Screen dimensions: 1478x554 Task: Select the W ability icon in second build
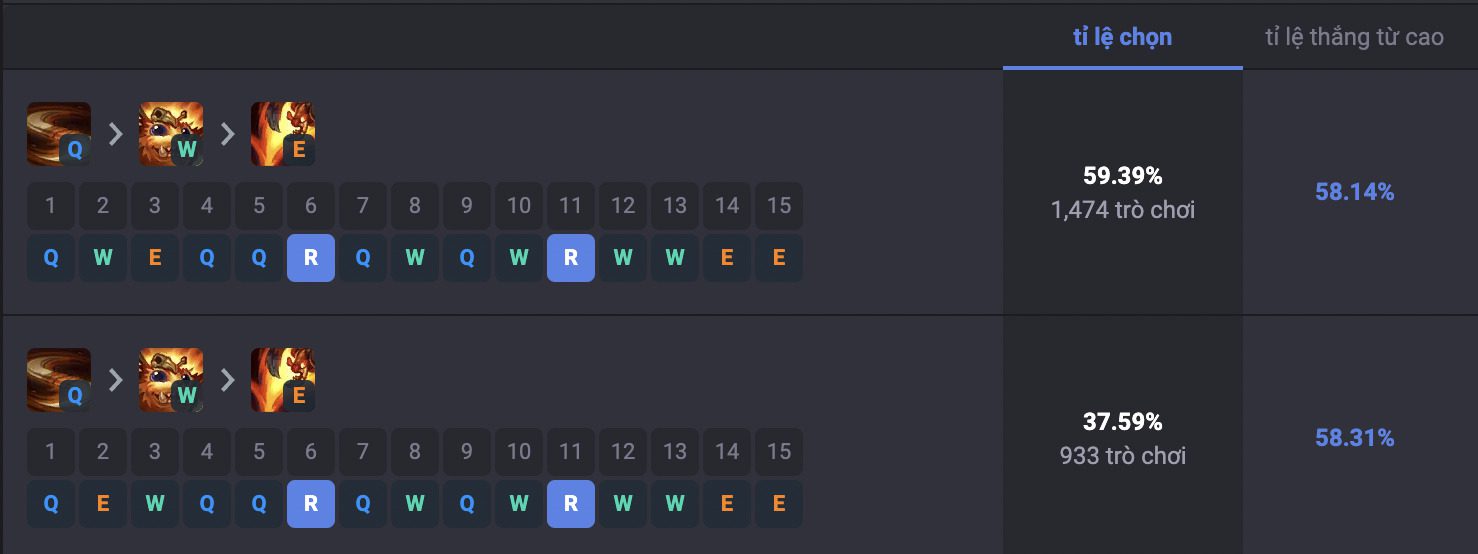[x=171, y=380]
